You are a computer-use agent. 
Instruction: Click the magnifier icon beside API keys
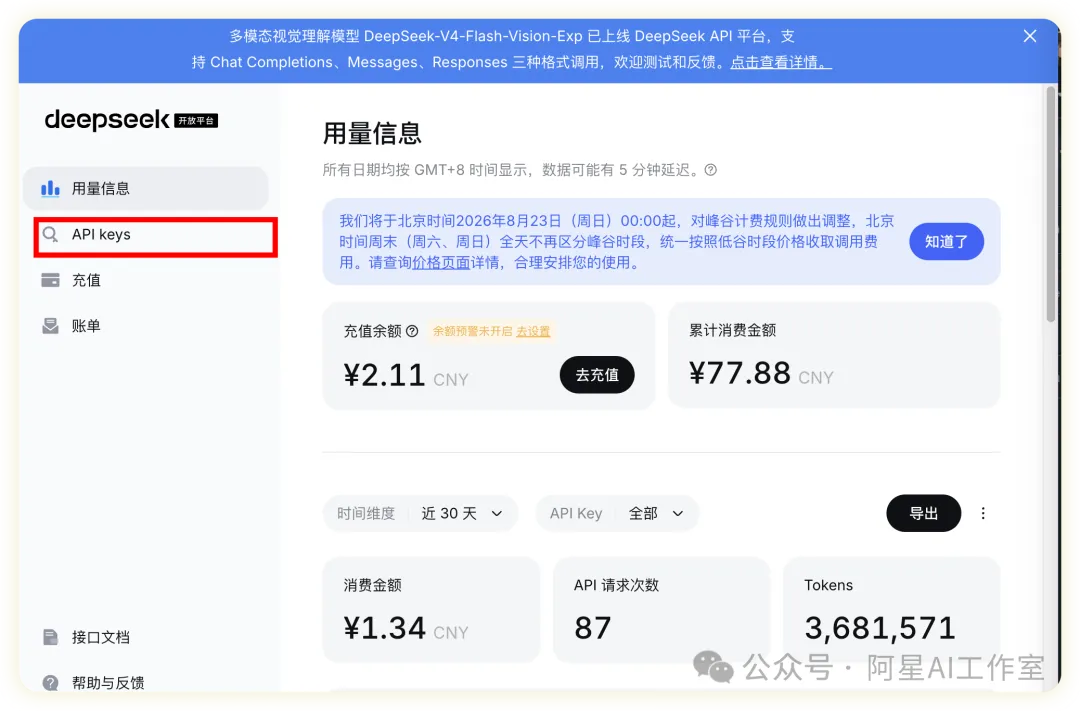(50, 234)
